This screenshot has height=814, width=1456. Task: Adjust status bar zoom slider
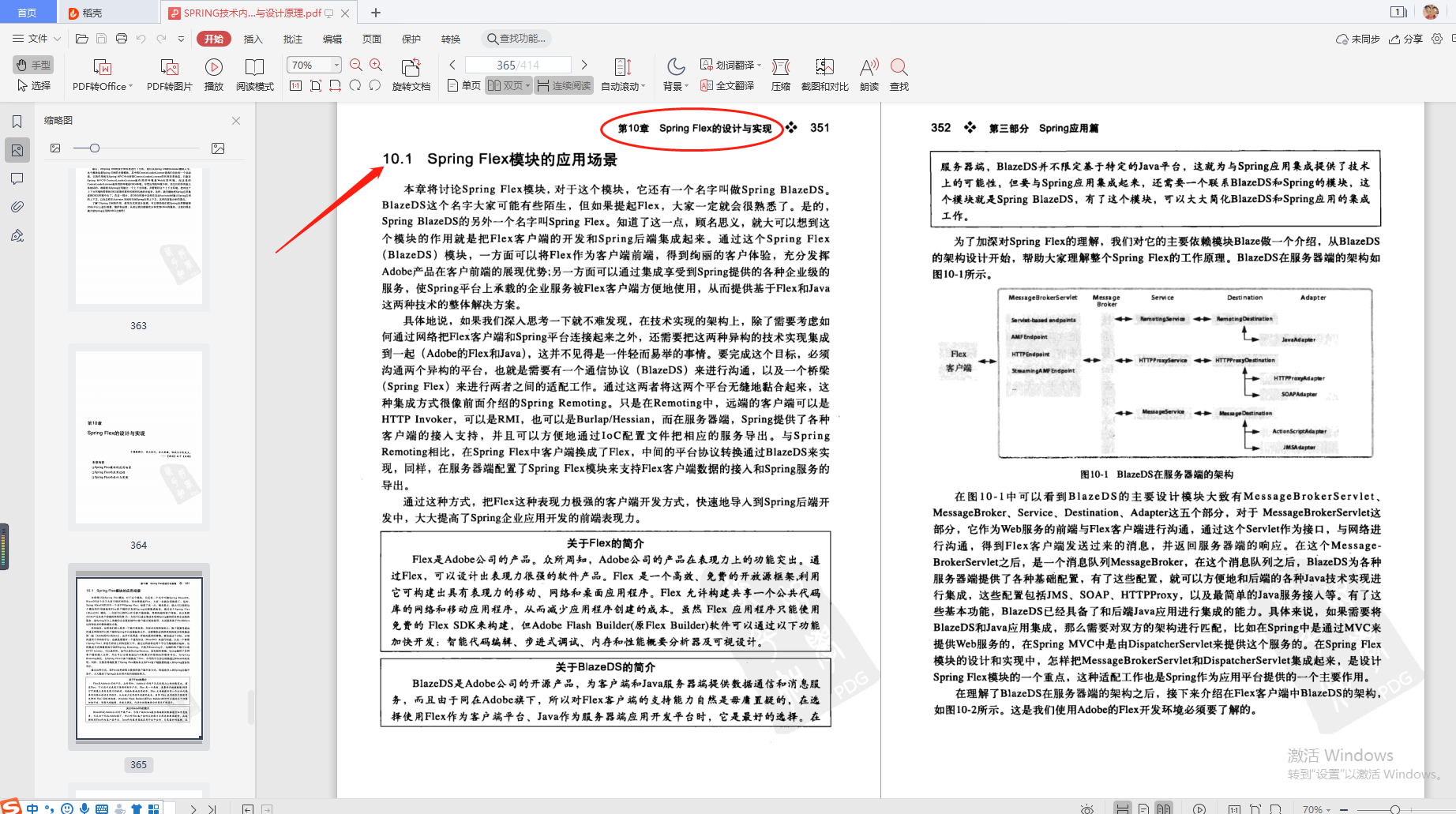pyautogui.click(x=1395, y=809)
